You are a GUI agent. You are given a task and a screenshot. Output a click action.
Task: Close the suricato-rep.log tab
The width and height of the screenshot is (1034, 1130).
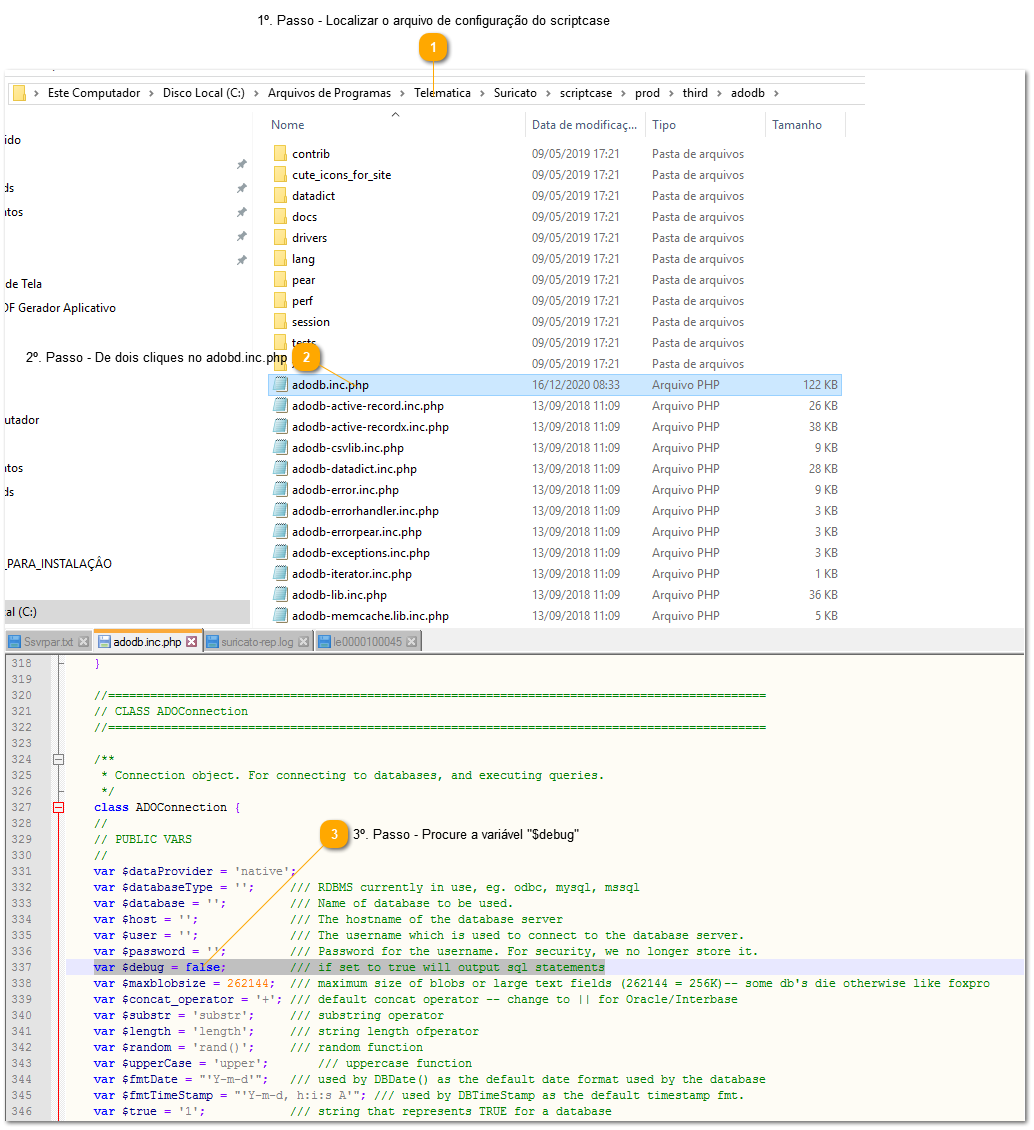pyautogui.click(x=303, y=641)
